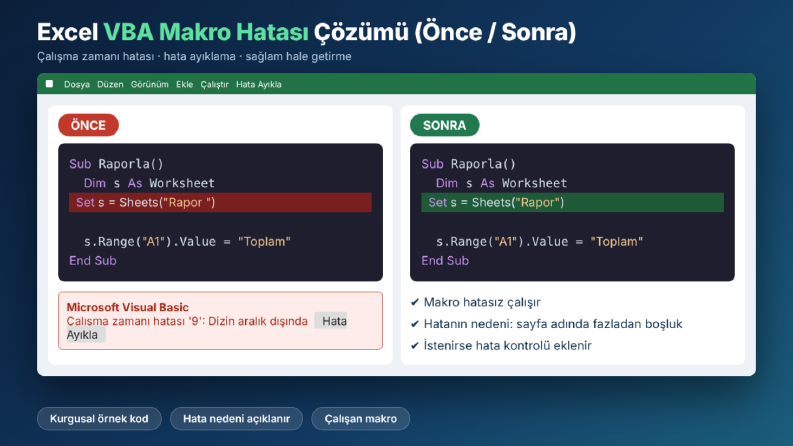This screenshot has height=446, width=793.
Task: Click Sub Raporla() in the SONRA code
Action: coord(469,164)
